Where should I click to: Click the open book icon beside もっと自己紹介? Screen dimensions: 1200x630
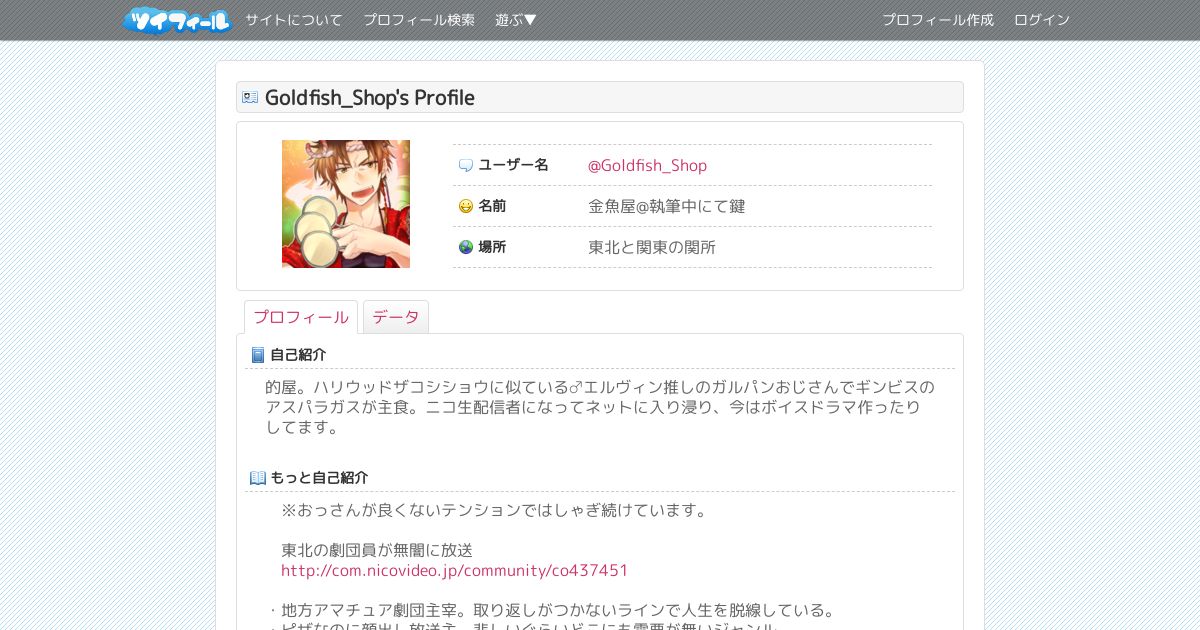[x=257, y=478]
